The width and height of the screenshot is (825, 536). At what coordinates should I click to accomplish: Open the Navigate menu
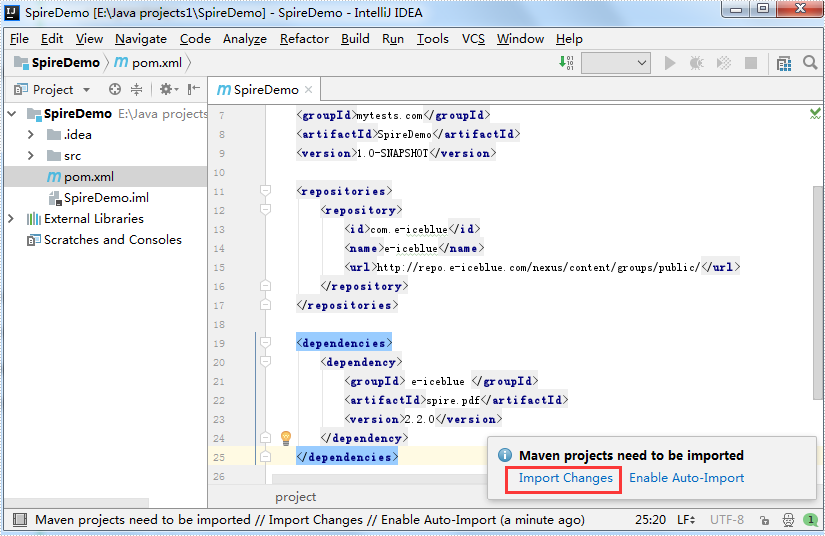click(140, 39)
